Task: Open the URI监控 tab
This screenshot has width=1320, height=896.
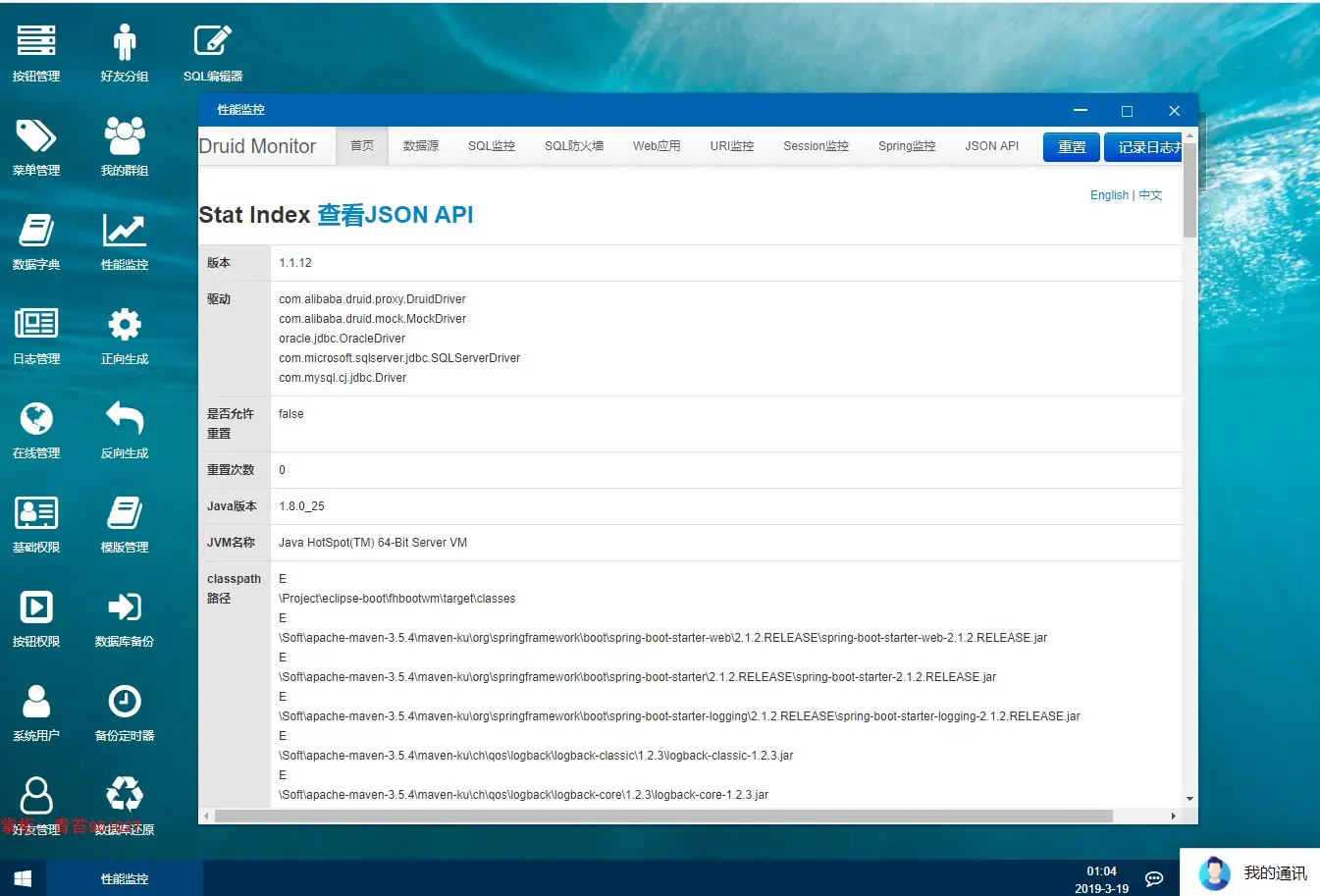Action: click(x=732, y=145)
